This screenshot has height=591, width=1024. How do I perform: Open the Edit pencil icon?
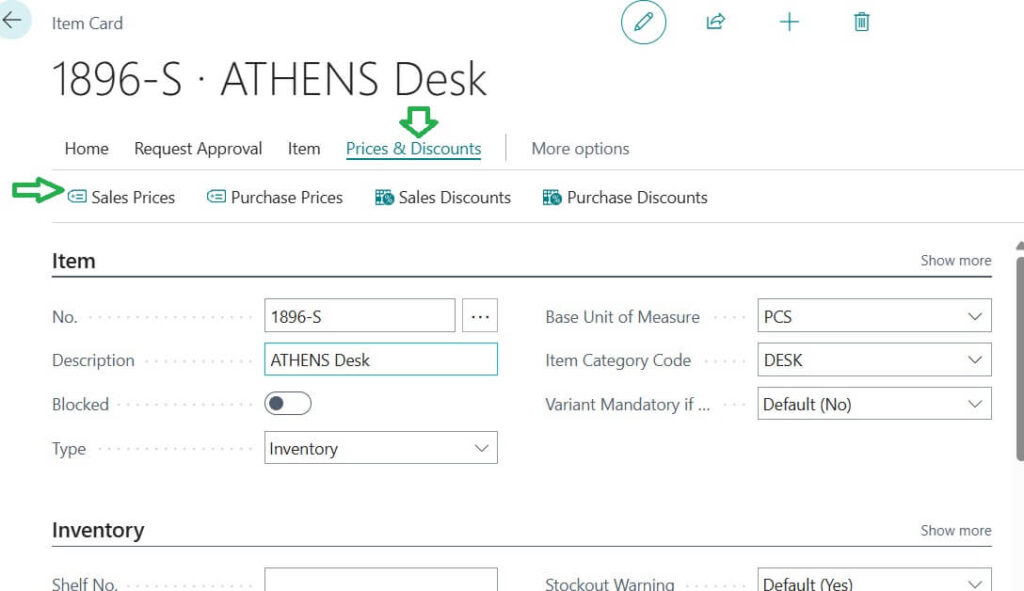pos(643,22)
